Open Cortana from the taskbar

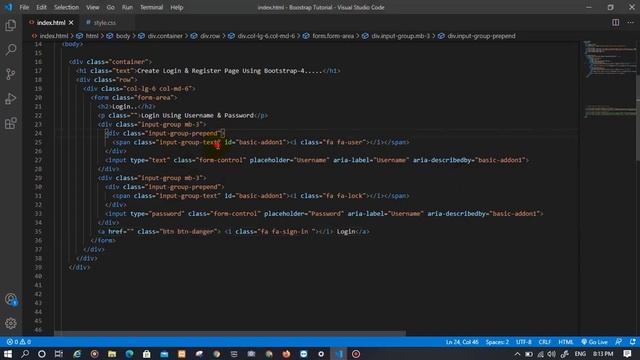pos(42,354)
